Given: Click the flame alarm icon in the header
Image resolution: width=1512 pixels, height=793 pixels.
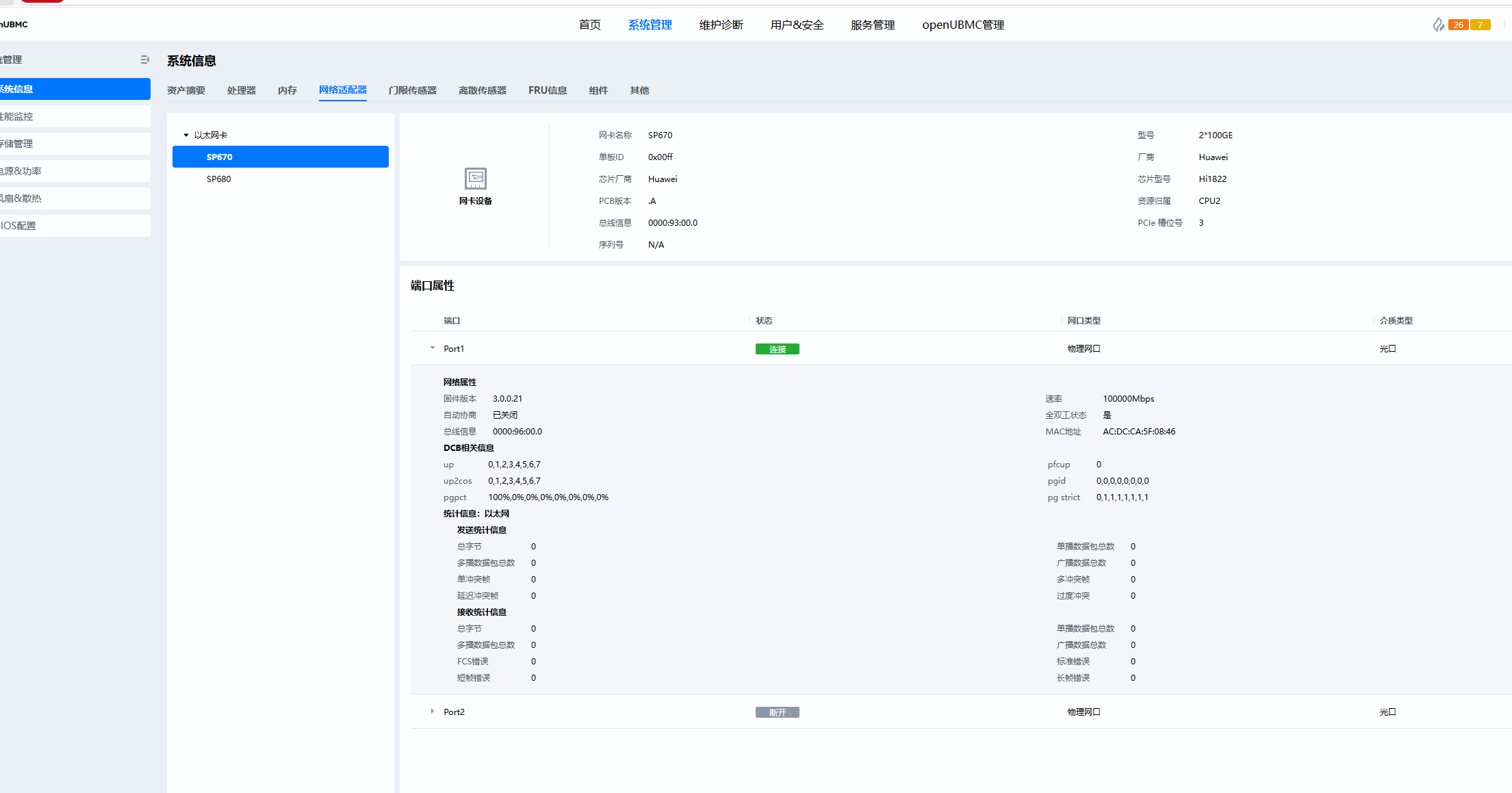Looking at the screenshot, I should tap(1438, 25).
